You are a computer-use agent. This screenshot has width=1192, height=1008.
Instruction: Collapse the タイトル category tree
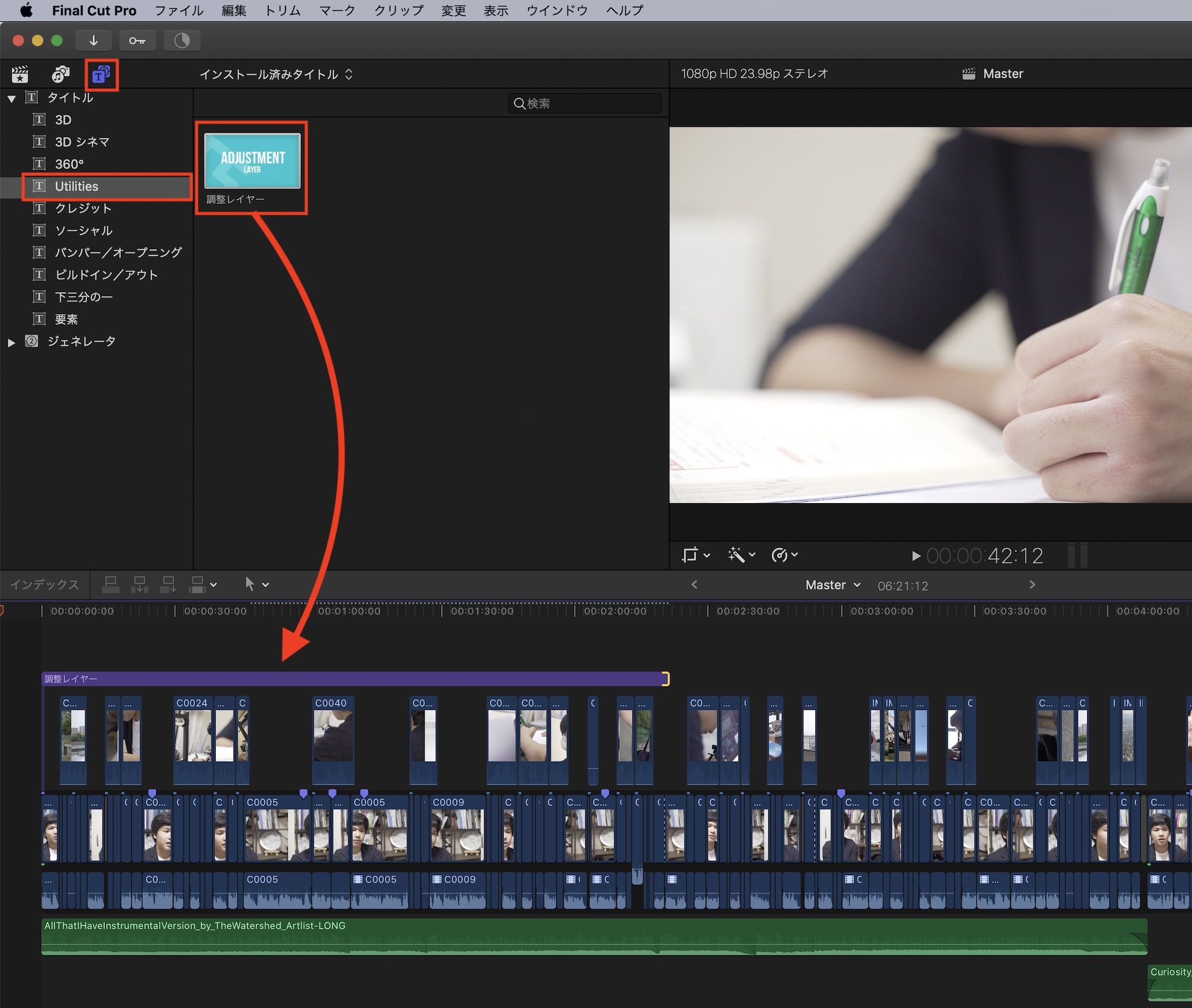(x=11, y=99)
